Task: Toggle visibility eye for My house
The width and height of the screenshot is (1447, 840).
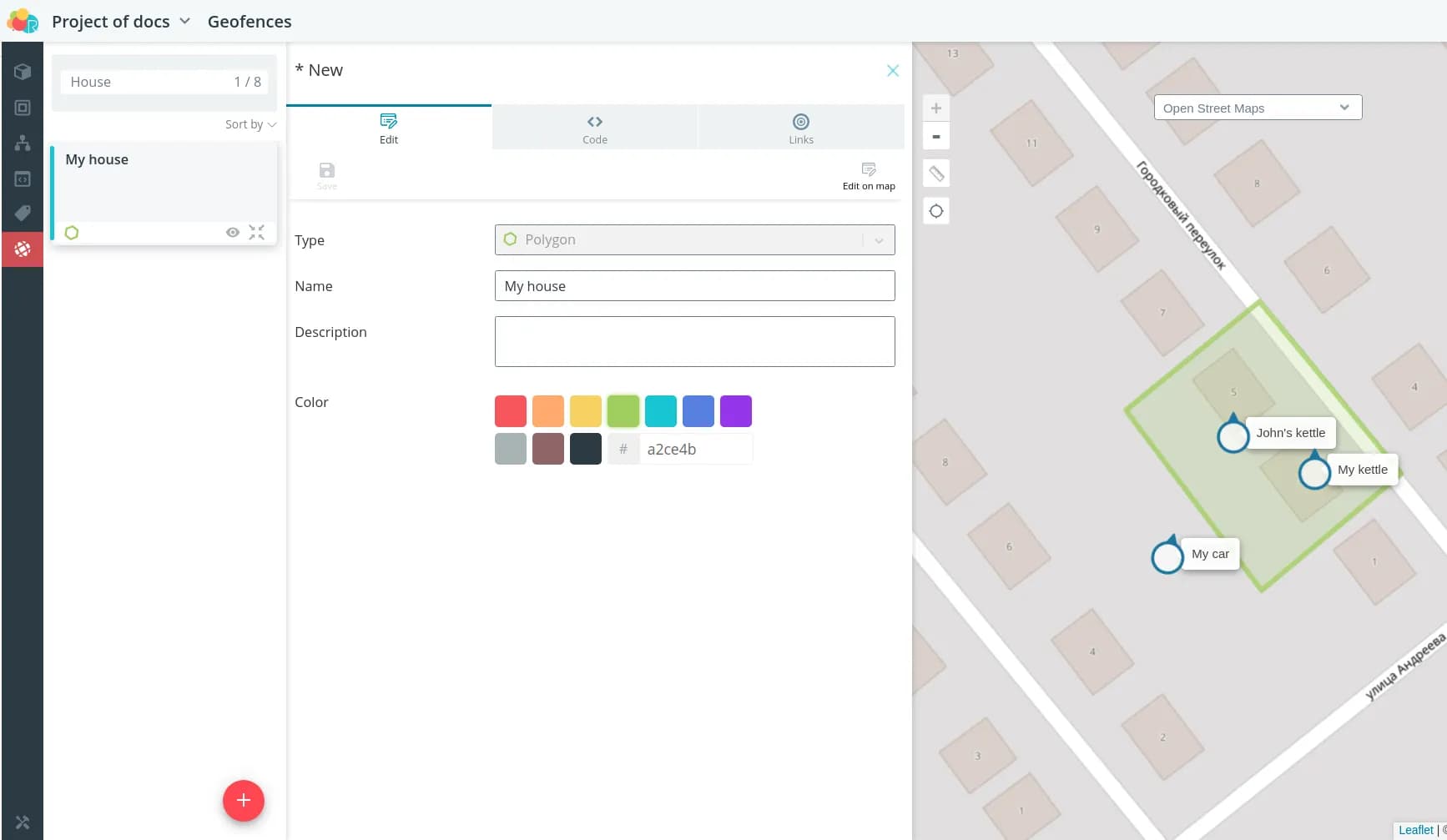Action: coord(233,233)
